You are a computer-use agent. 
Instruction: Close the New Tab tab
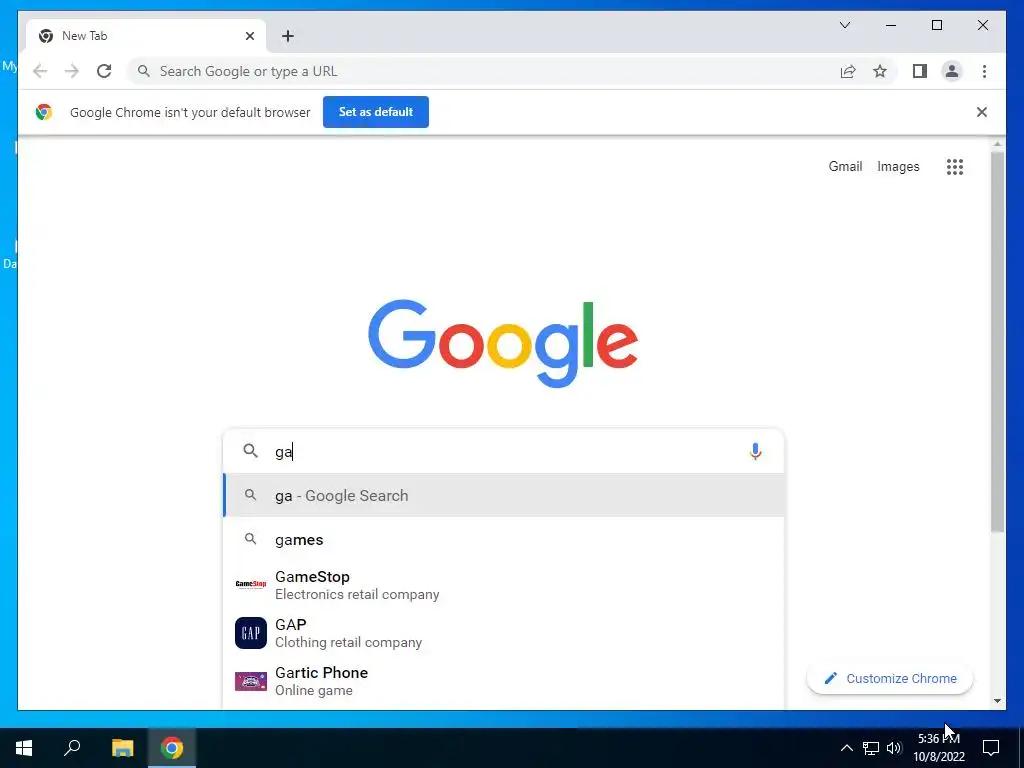[249, 36]
